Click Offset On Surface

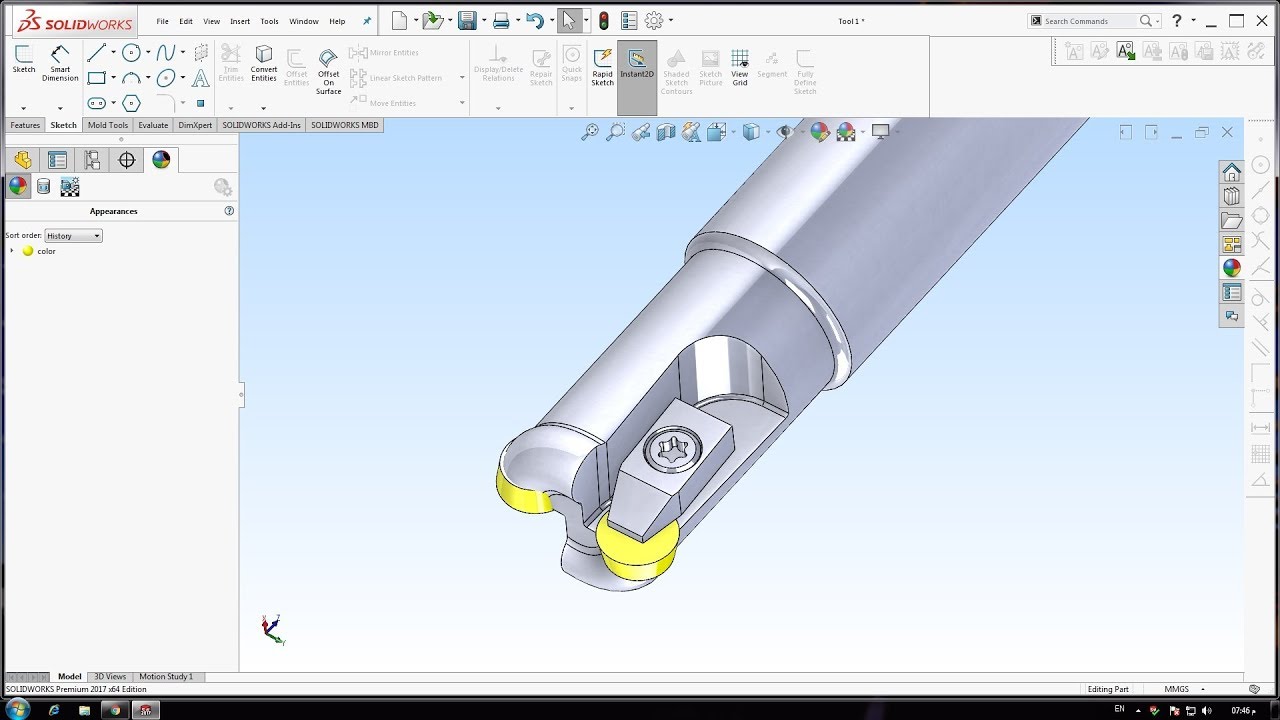click(x=328, y=71)
